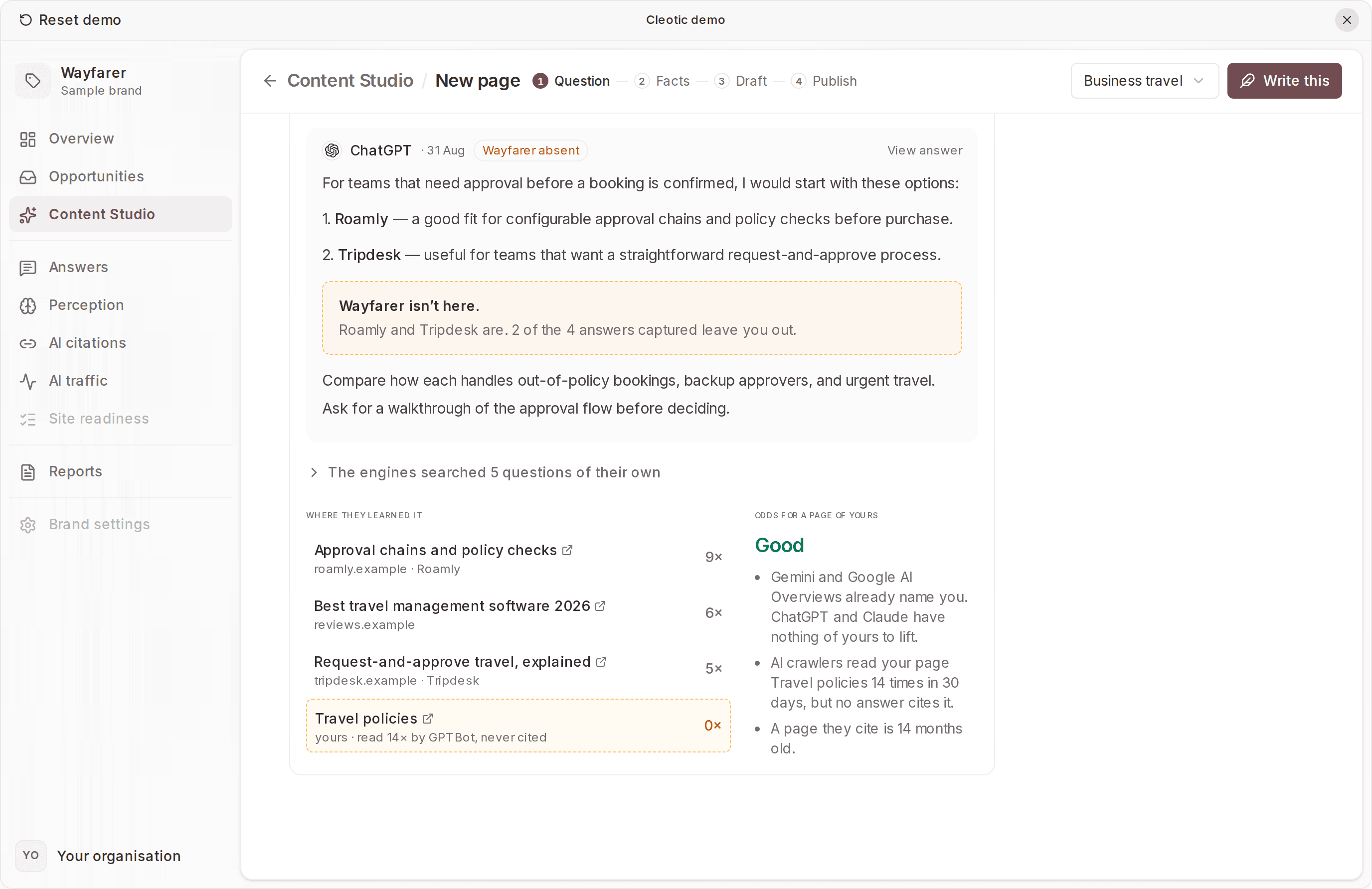Click the Wayfarer brand tag icon
This screenshot has height=889, width=1372.
tap(33, 81)
